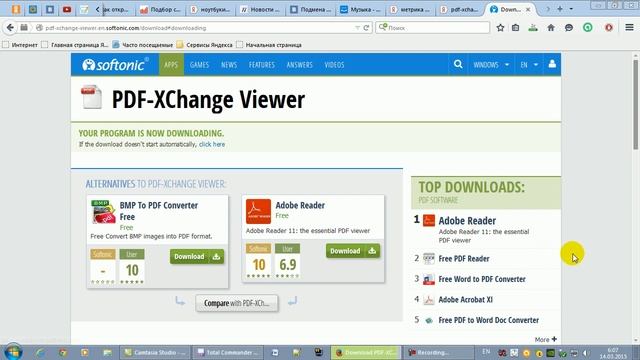Open 'Сервисы Яндекса' bookmark folder
Screen dimensions: 640x360
(x=204, y=44)
